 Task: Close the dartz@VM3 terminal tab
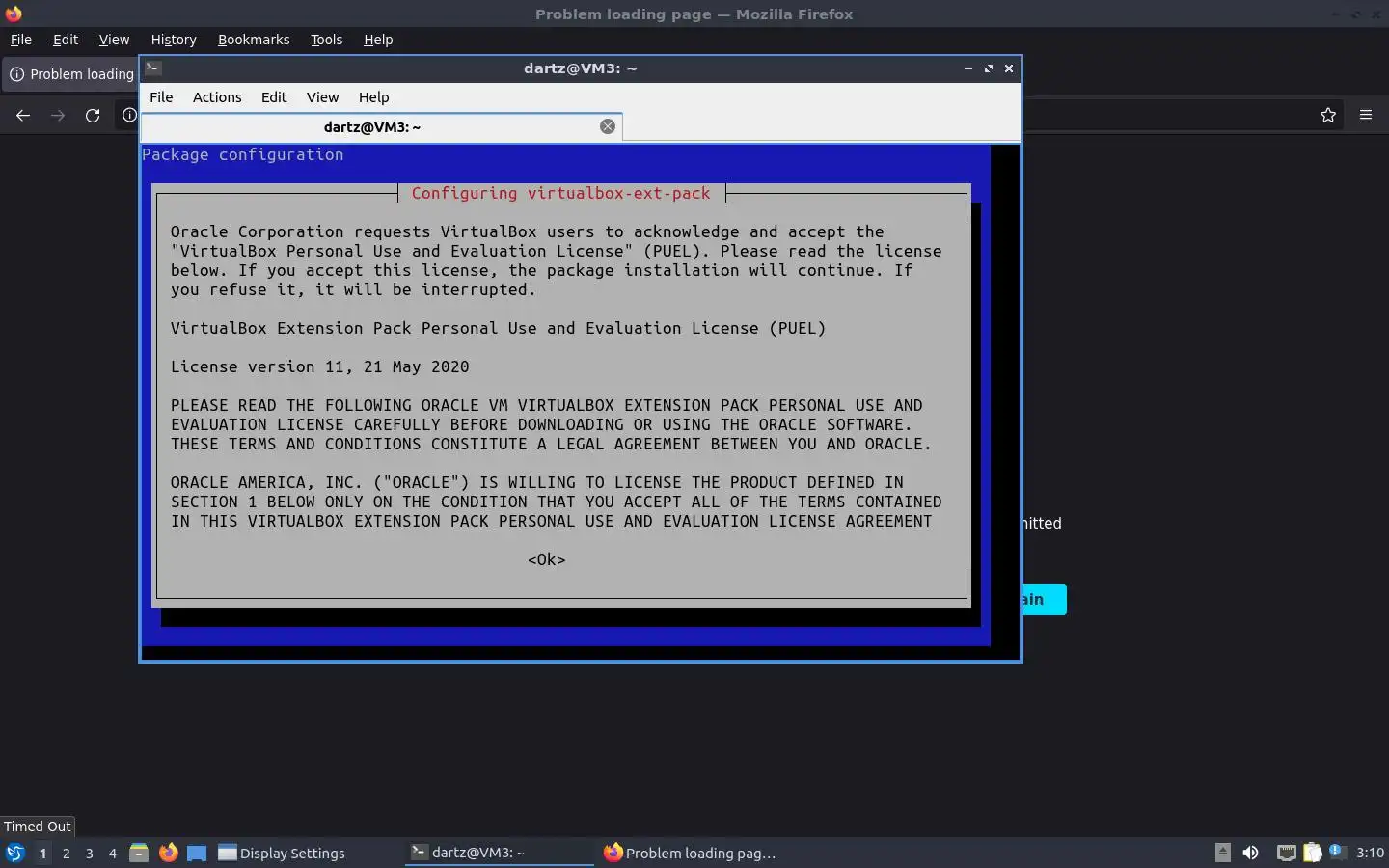pos(608,126)
